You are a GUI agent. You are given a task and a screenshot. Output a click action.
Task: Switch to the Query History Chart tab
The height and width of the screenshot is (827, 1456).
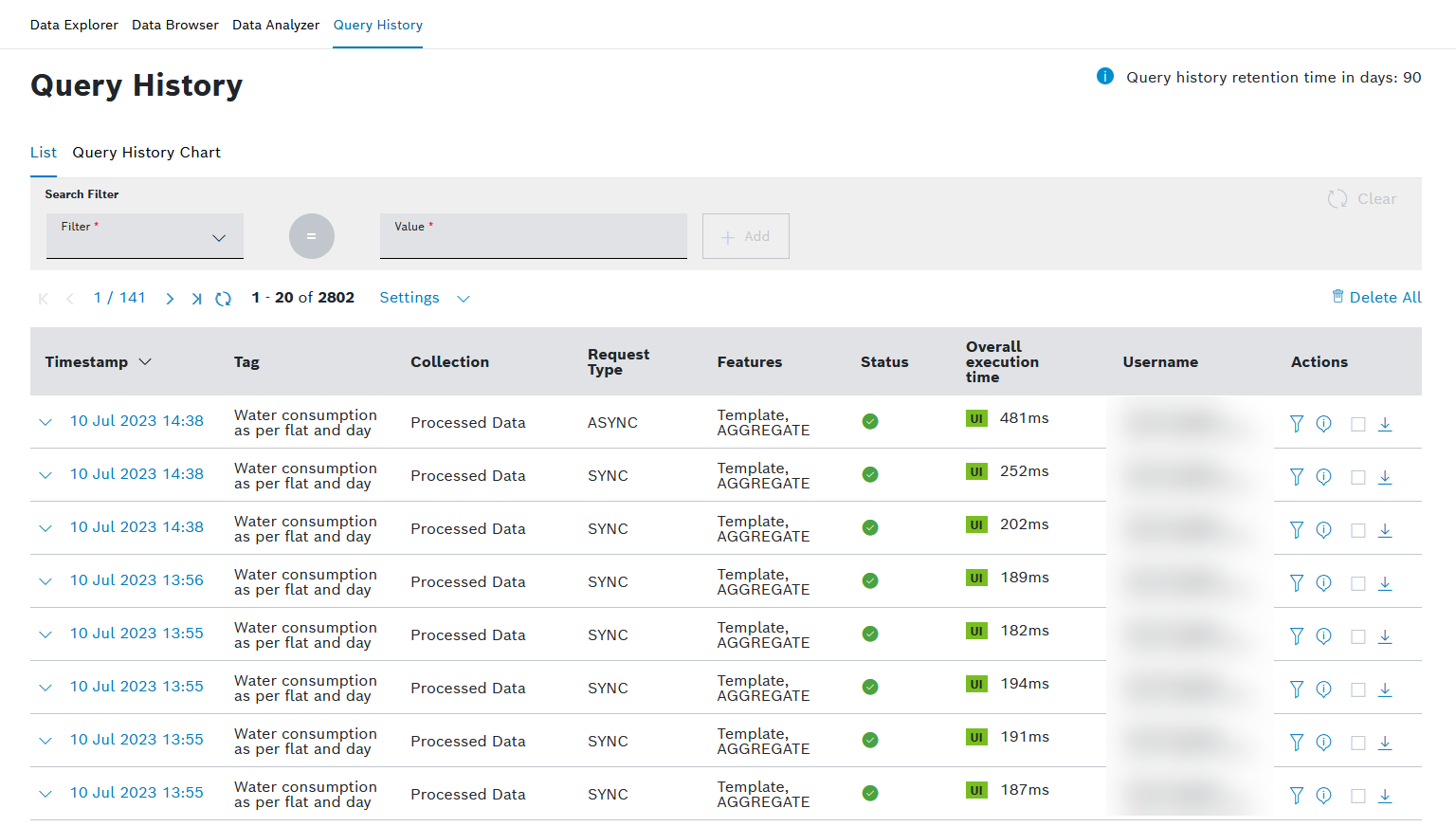click(x=146, y=153)
